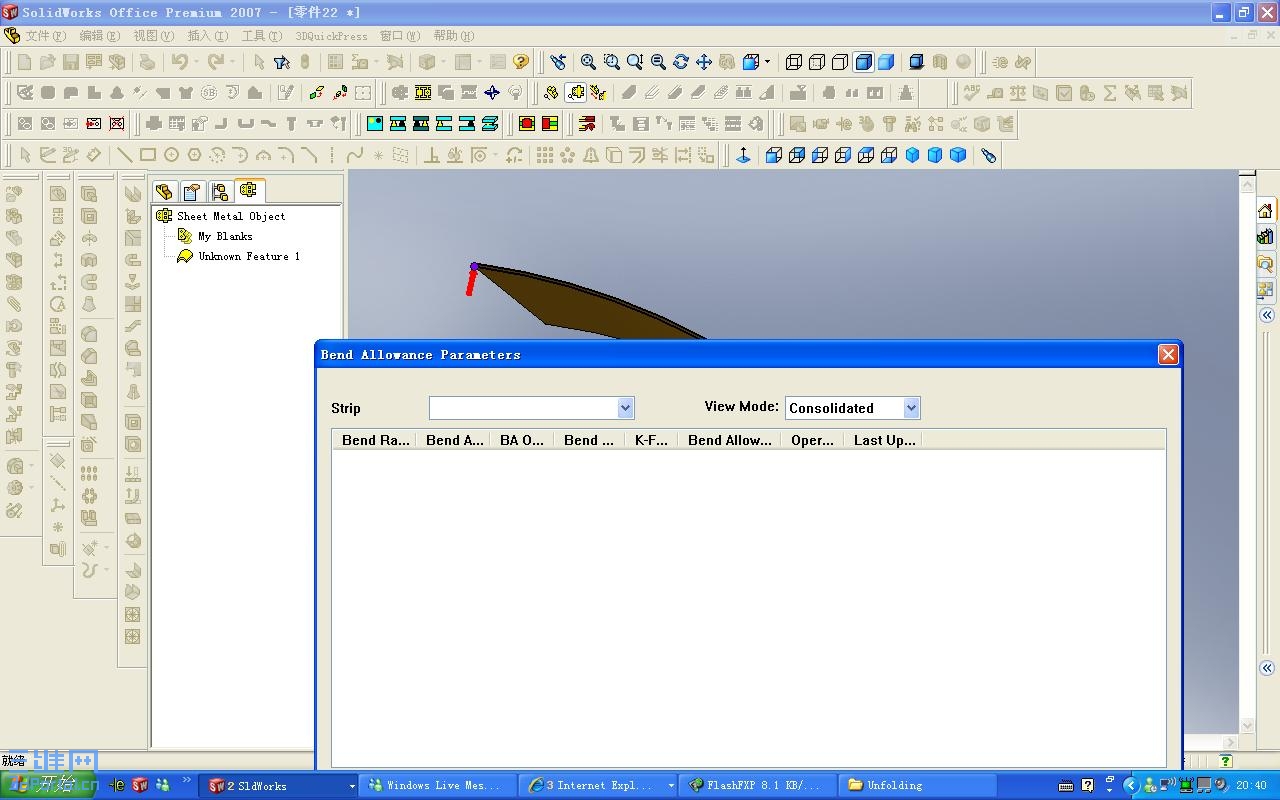1280x800 pixels.
Task: Open the 插入(I) menu
Action: [x=207, y=36]
